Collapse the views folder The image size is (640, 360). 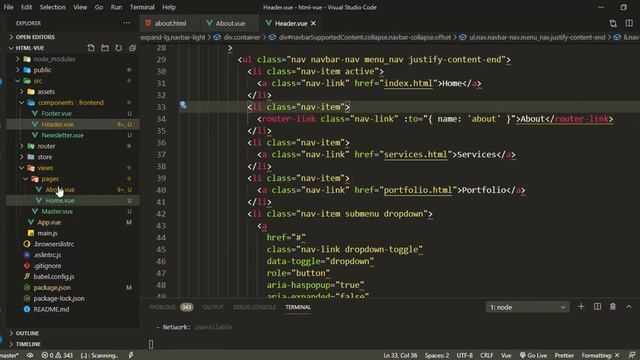pyautogui.click(x=45, y=168)
